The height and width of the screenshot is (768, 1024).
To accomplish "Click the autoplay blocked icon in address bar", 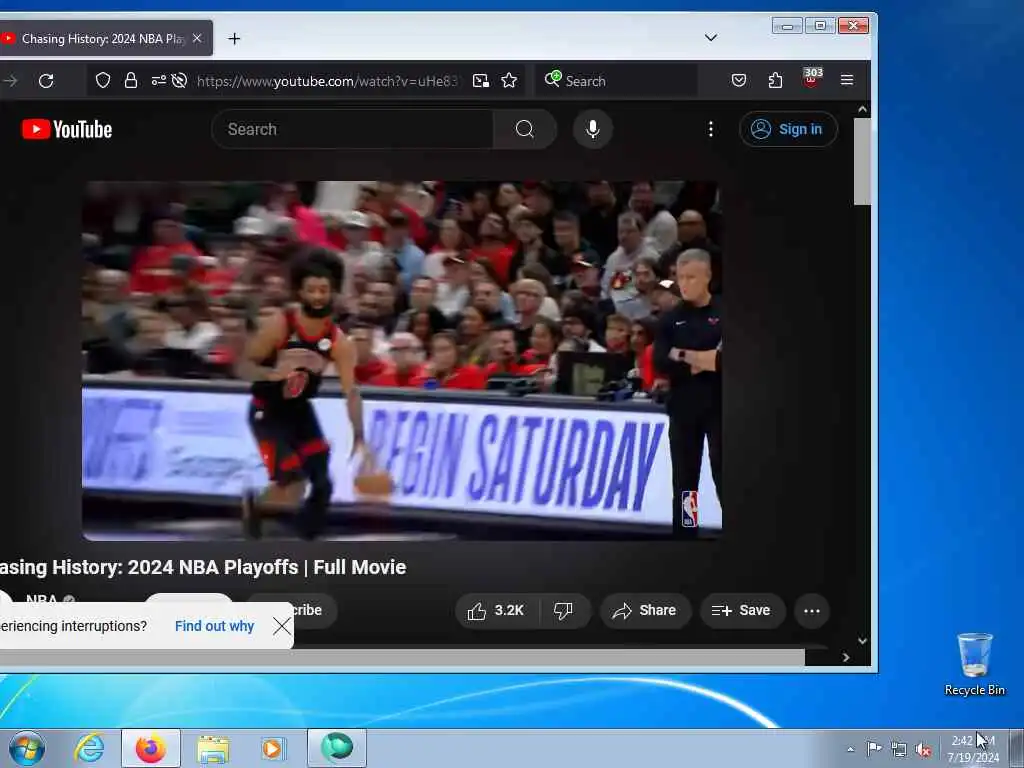I will click(180, 80).
